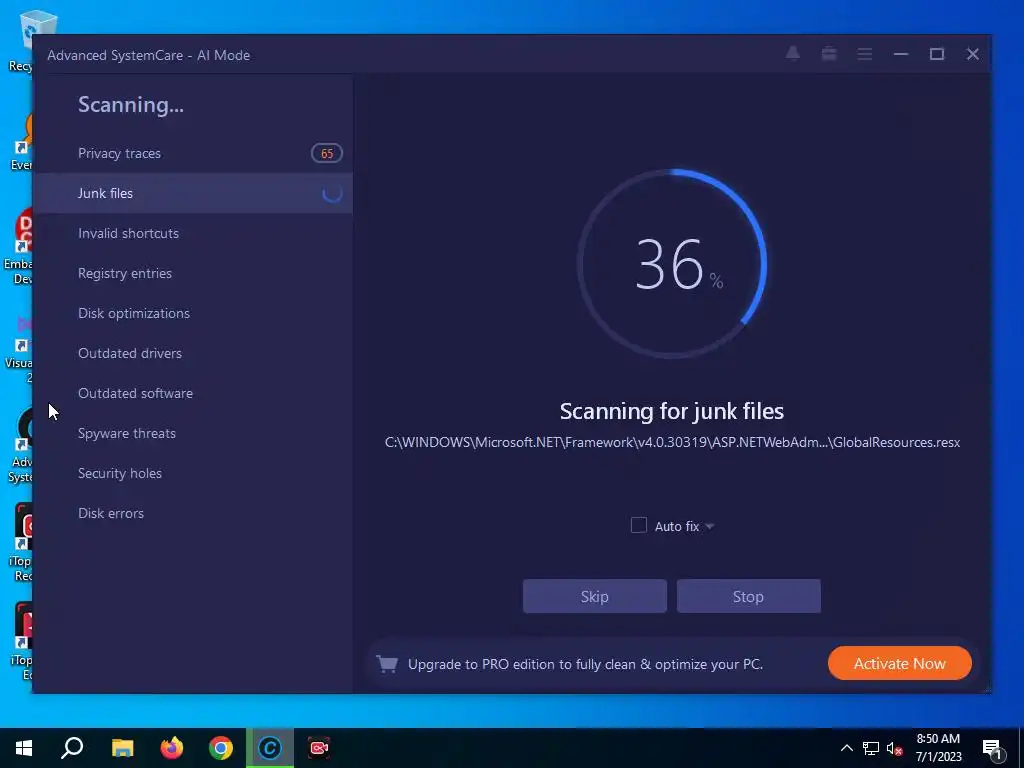Expand the Auto fix dropdown arrow
Image resolution: width=1024 pixels, height=768 pixels.
click(709, 526)
